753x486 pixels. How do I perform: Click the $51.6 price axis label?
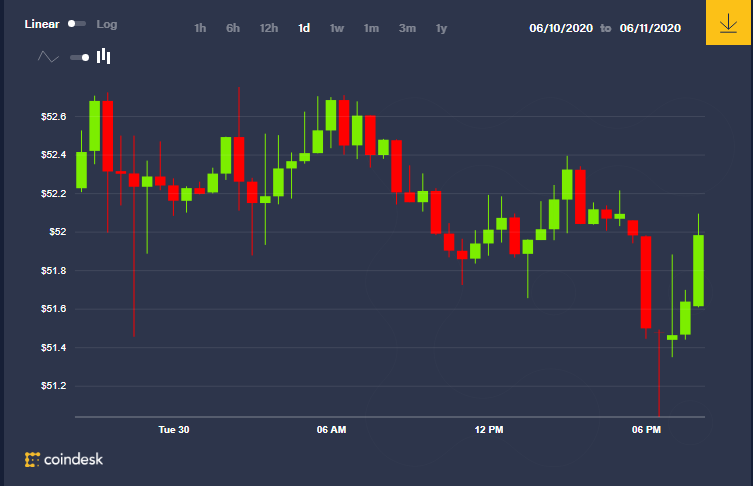pyautogui.click(x=53, y=309)
